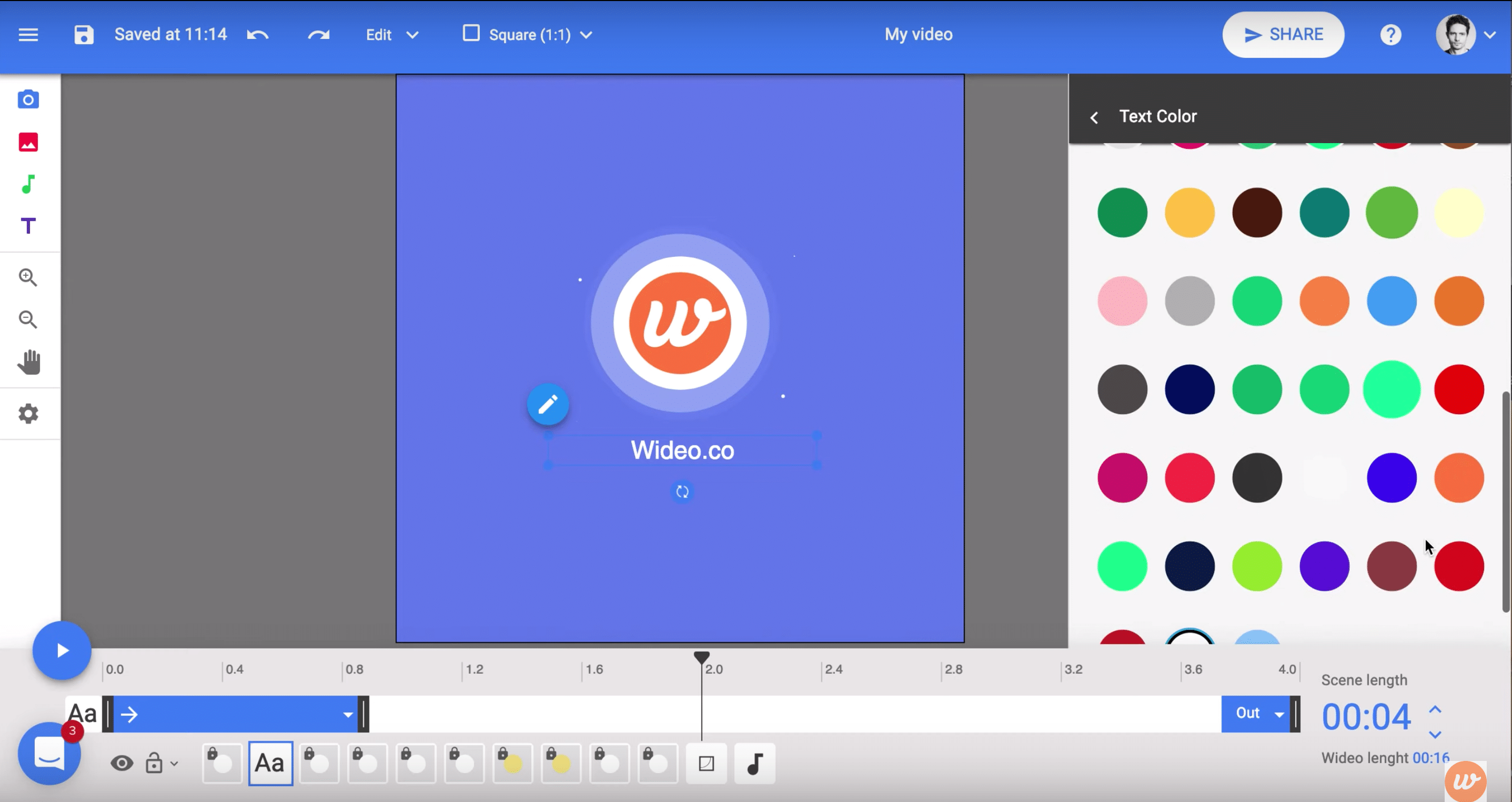This screenshot has height=802, width=1512.
Task: Pick the pale yellow color swatch
Action: (1459, 213)
